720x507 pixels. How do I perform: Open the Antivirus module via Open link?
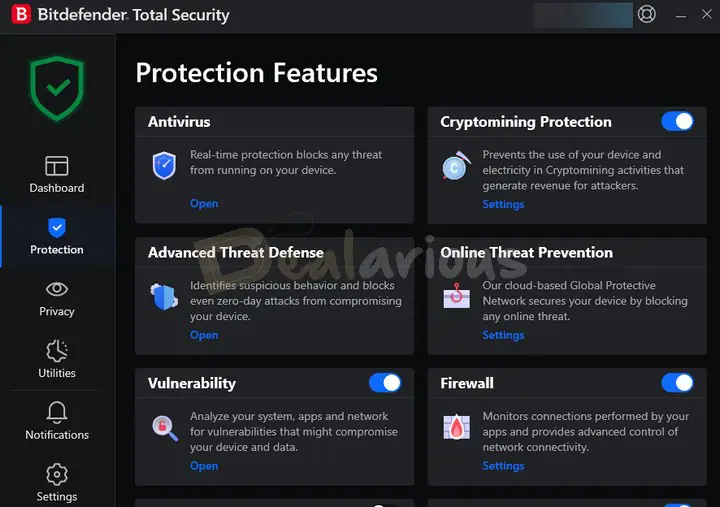pyautogui.click(x=204, y=204)
